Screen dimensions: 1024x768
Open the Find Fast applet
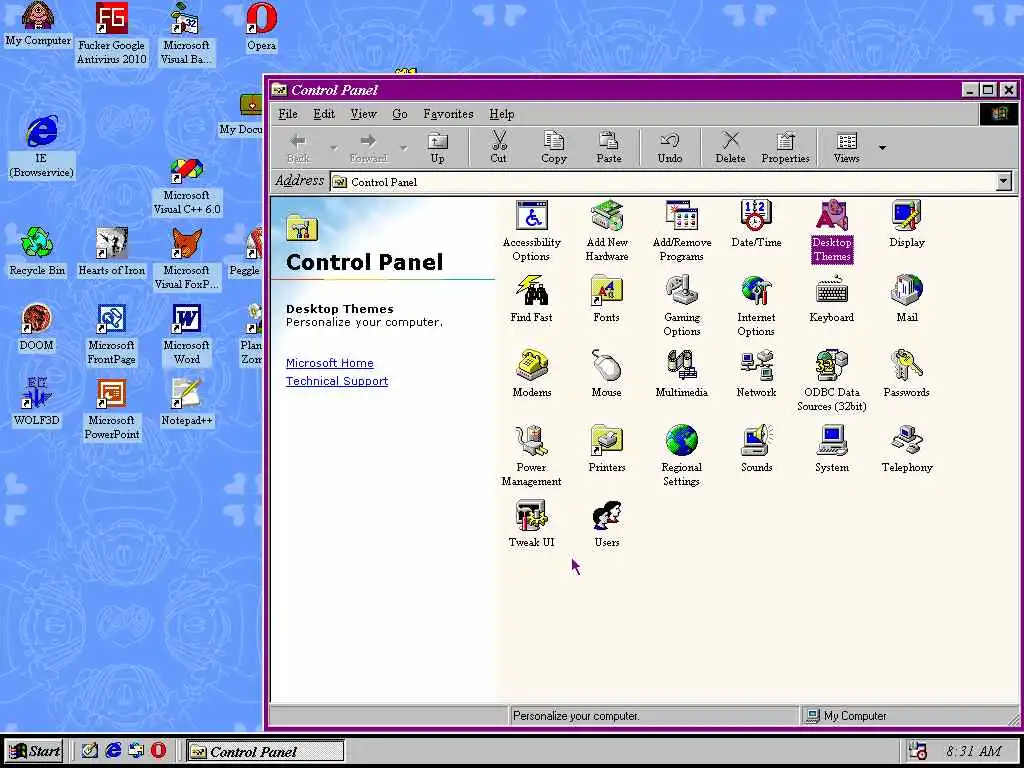[532, 299]
